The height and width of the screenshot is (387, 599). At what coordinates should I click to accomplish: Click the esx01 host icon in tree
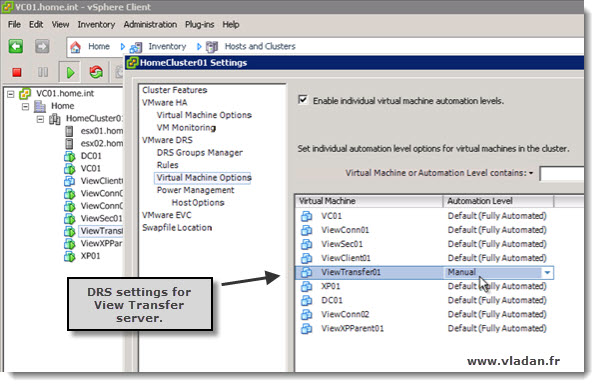point(69,131)
